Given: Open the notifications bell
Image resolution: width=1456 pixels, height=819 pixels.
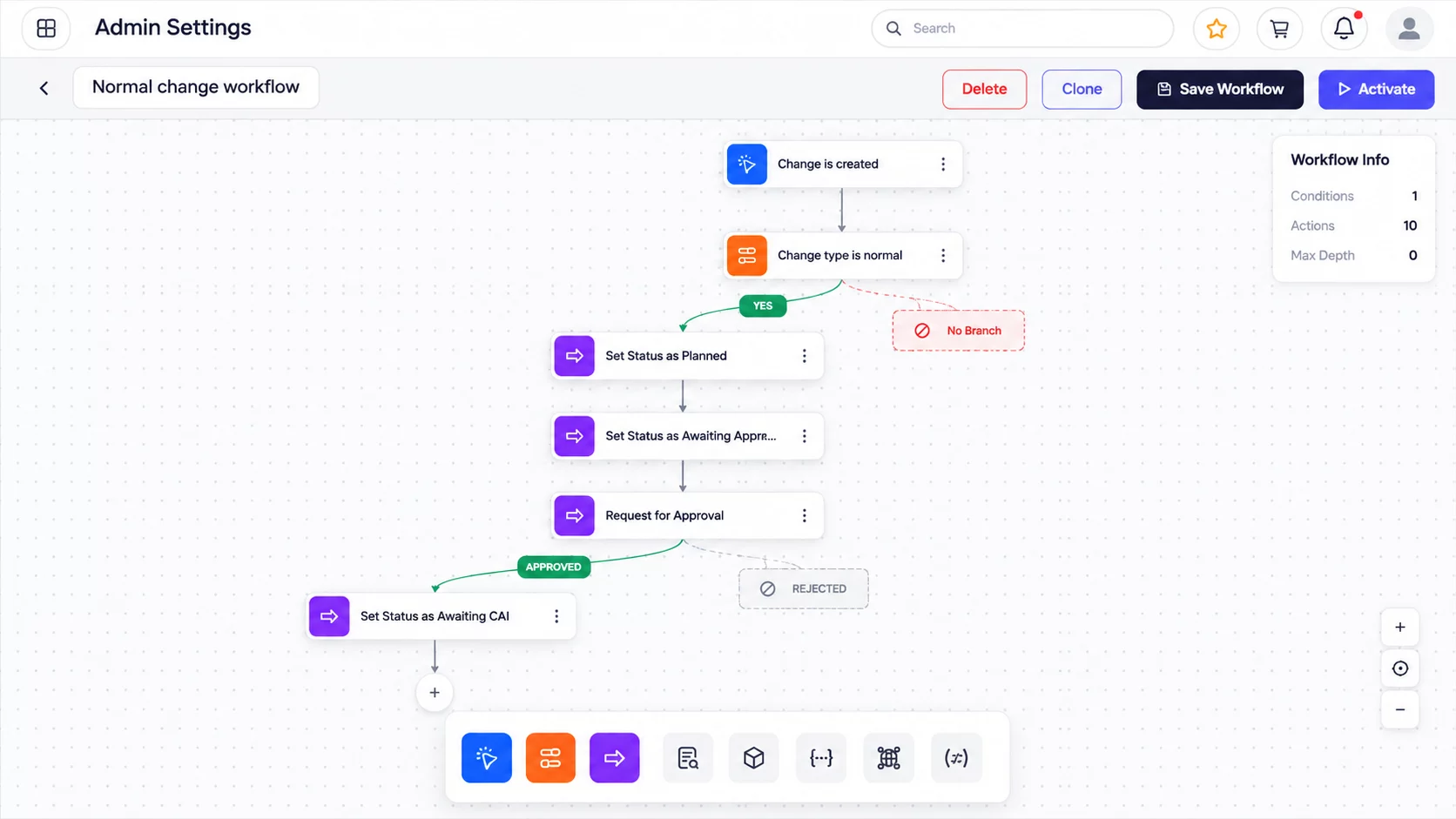Looking at the screenshot, I should tap(1344, 29).
